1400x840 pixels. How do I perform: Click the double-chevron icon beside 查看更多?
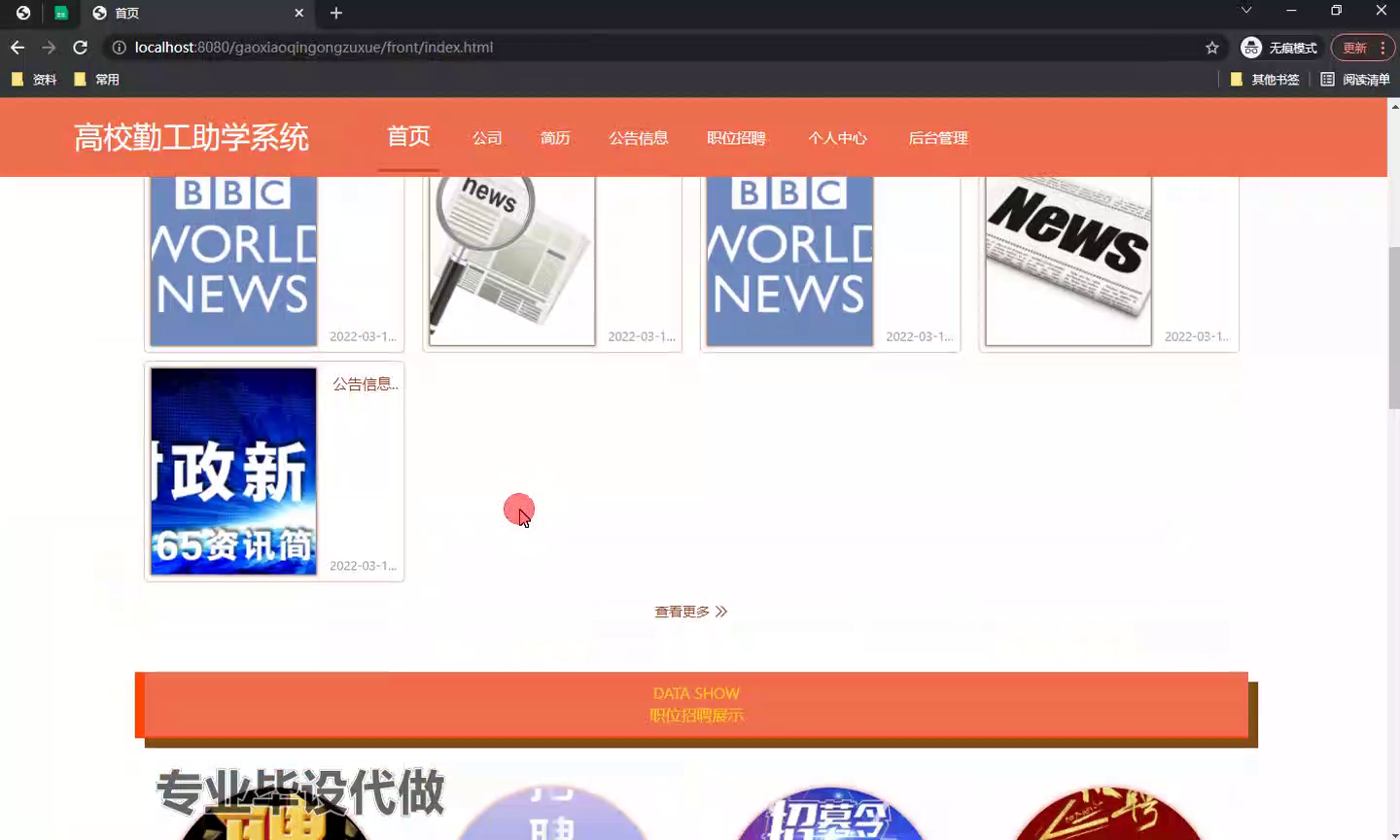pyautogui.click(x=721, y=612)
